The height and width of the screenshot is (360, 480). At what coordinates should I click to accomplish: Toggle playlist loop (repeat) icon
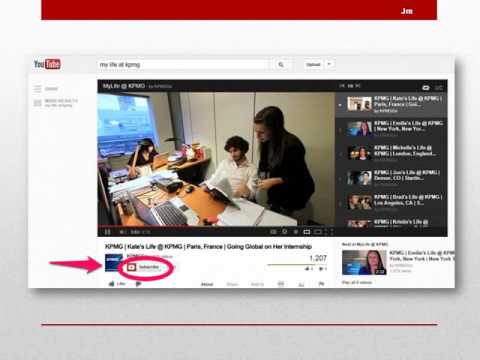[x=426, y=88]
